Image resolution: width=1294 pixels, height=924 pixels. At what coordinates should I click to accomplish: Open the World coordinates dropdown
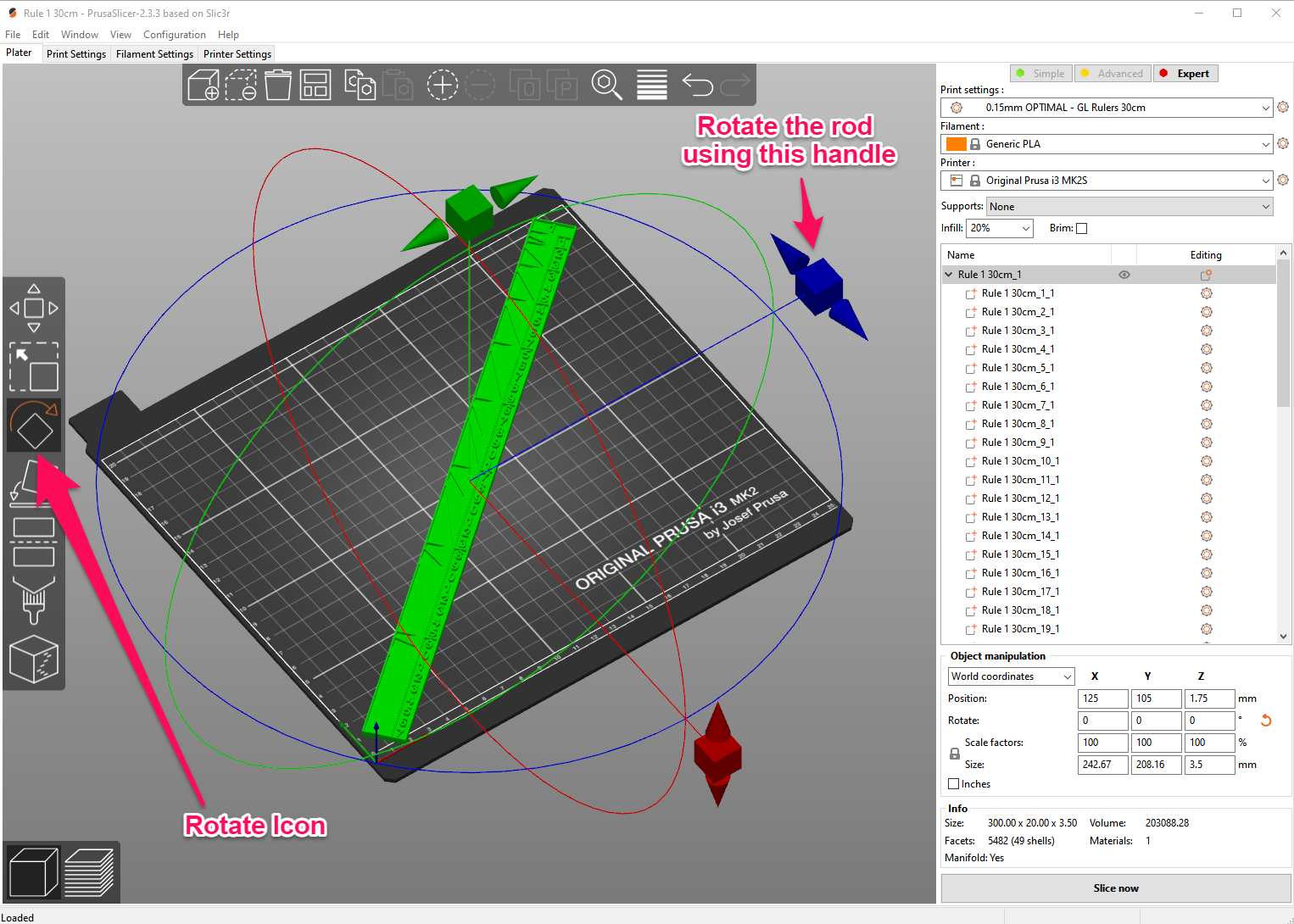click(x=1011, y=676)
